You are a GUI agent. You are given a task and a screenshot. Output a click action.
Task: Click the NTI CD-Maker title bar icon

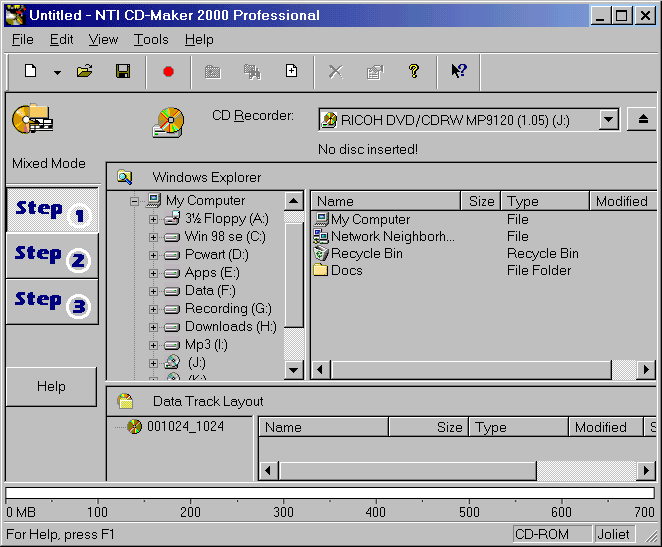15,15
